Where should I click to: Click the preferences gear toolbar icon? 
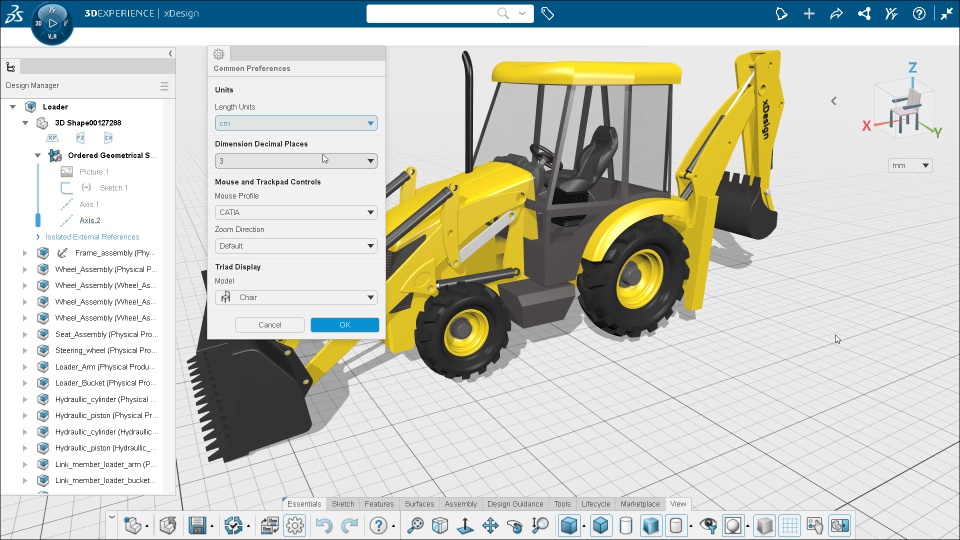tap(294, 525)
